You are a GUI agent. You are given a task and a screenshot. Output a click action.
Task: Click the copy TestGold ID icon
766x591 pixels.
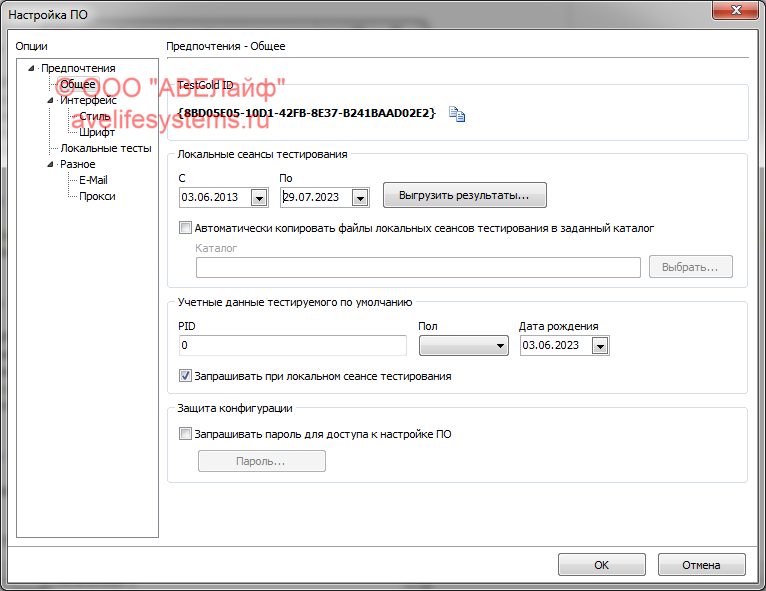[457, 114]
